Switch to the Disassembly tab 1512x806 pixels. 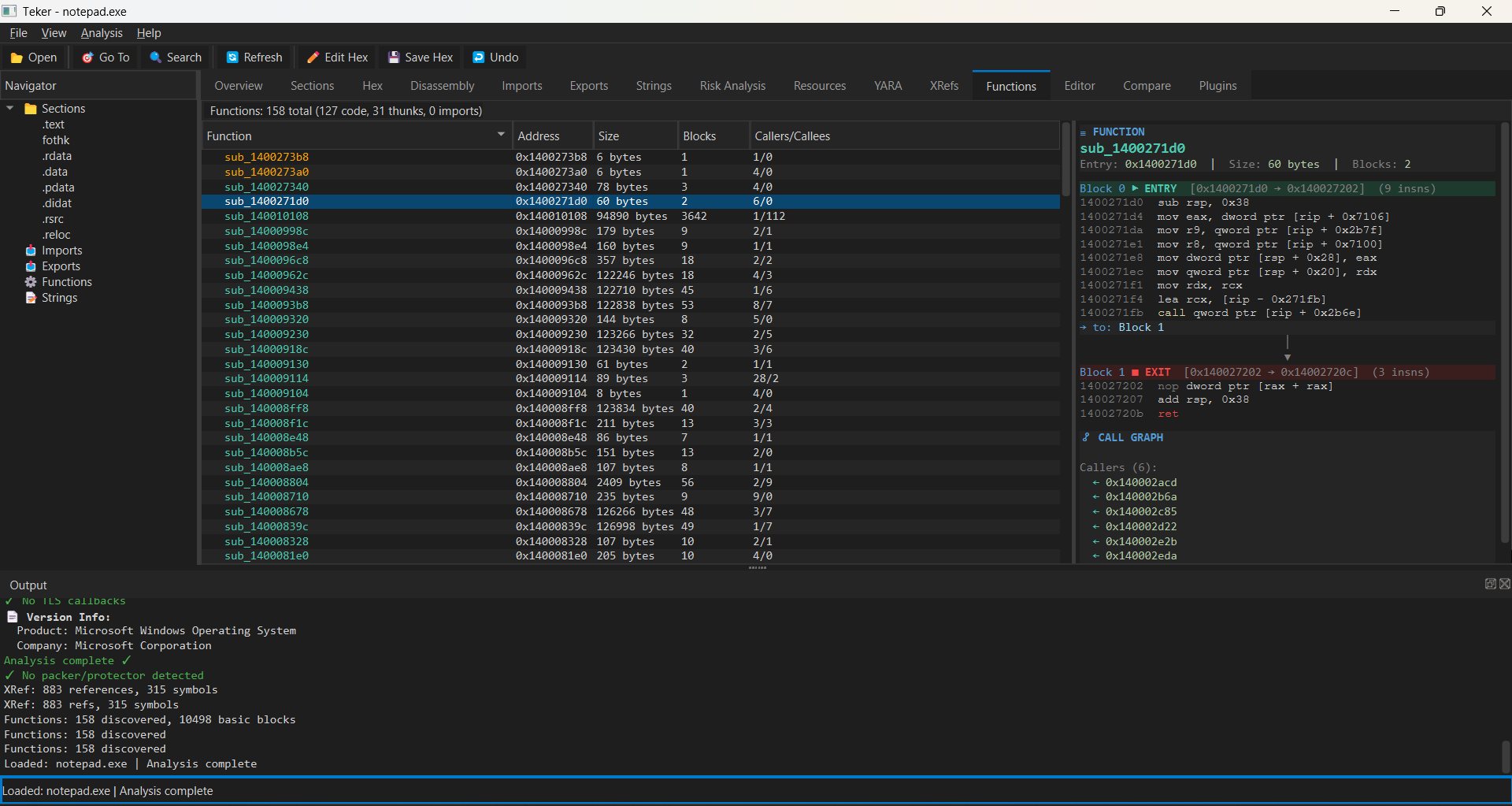[442, 86]
